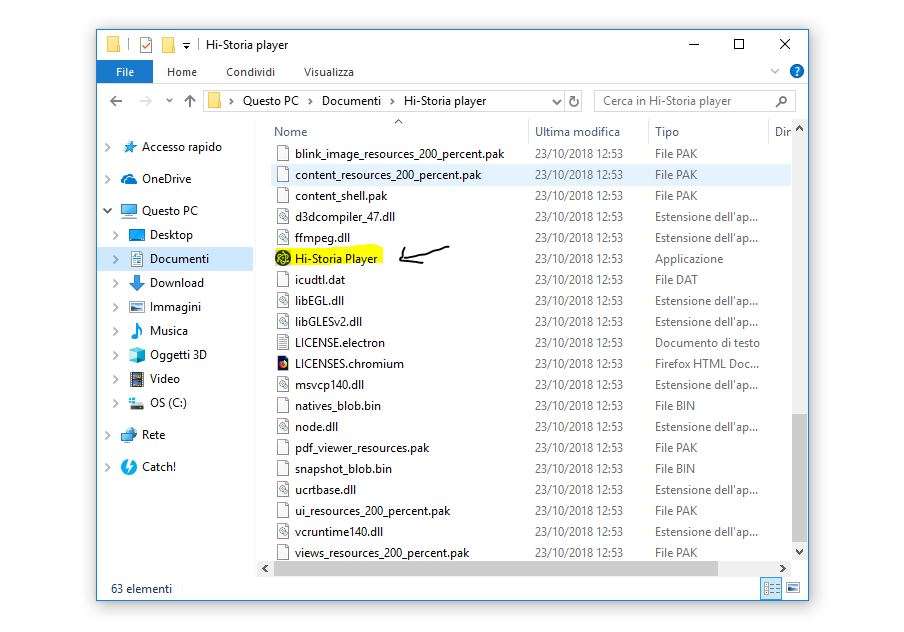
Task: Expand the Rete tree node
Action: click(108, 435)
